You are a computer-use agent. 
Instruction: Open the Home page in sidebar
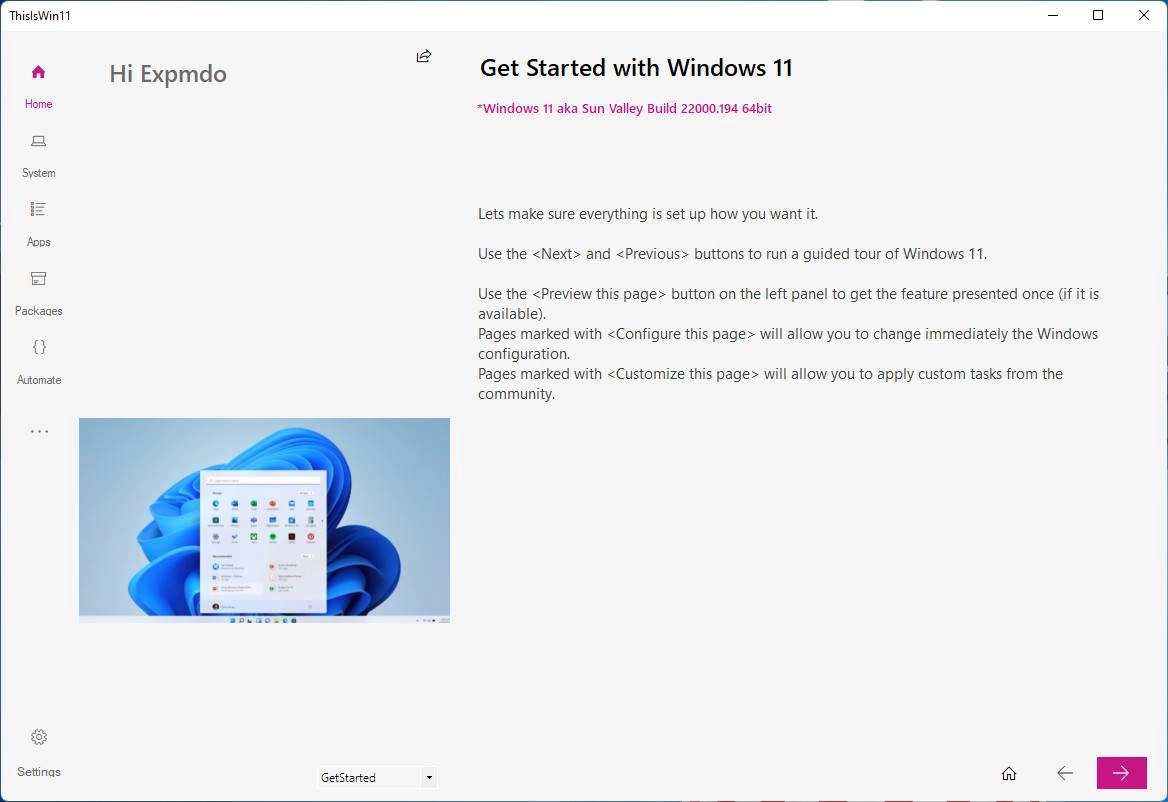click(38, 86)
